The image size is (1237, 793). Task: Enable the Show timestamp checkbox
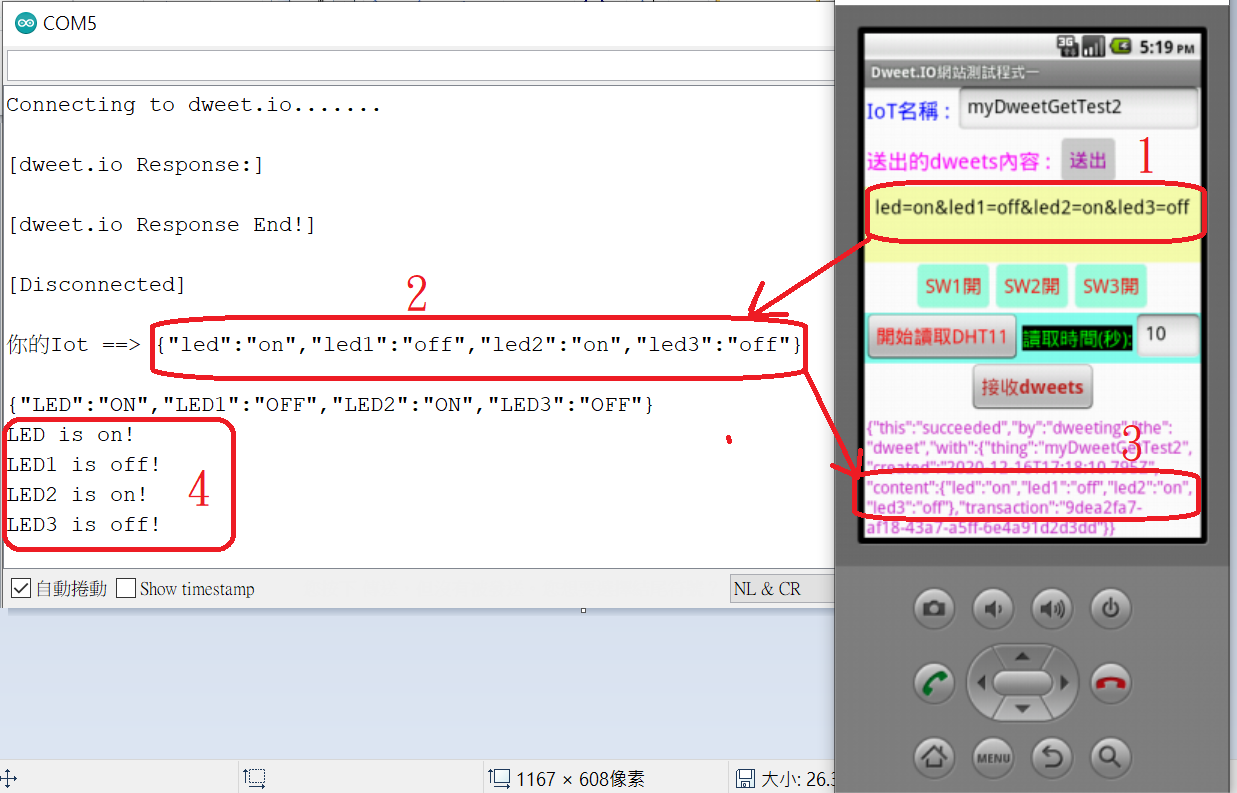[126, 588]
